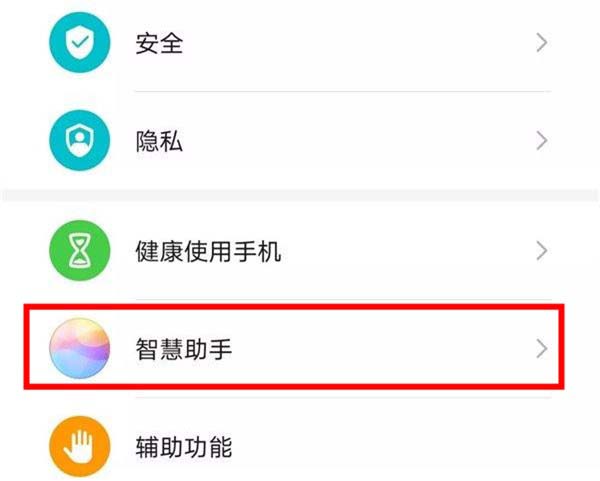600x481 pixels.
Task: Tap the orange hand 辅助功能 icon
Action: pyautogui.click(x=80, y=447)
